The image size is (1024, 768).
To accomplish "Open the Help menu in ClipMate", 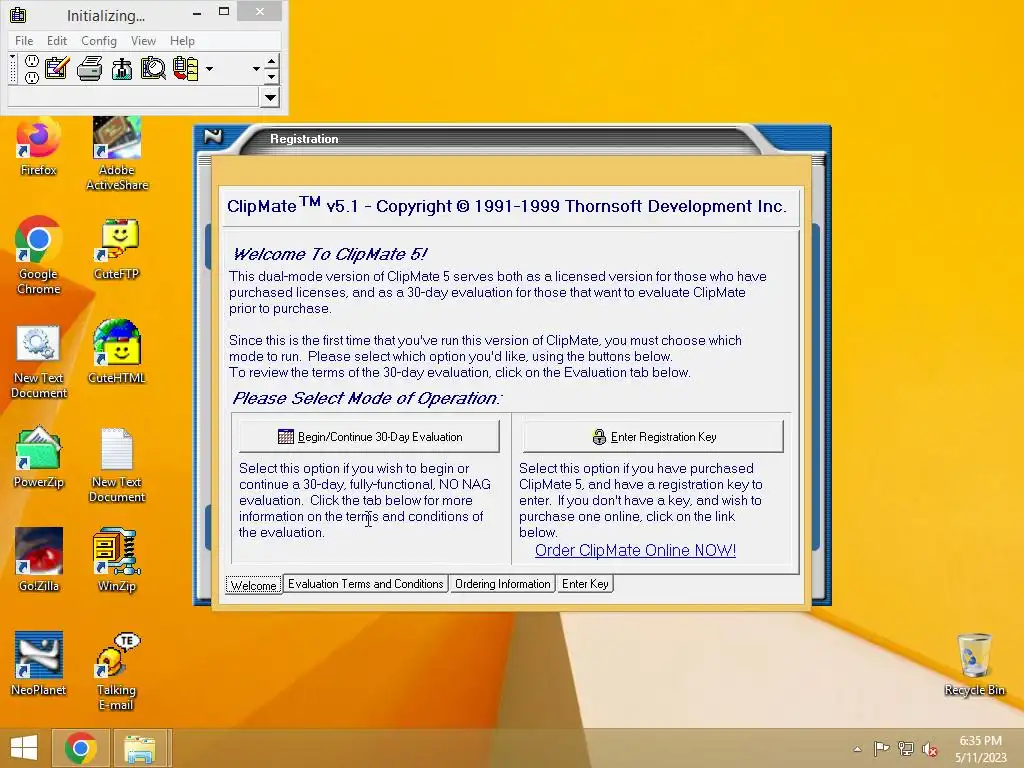I will 182,40.
